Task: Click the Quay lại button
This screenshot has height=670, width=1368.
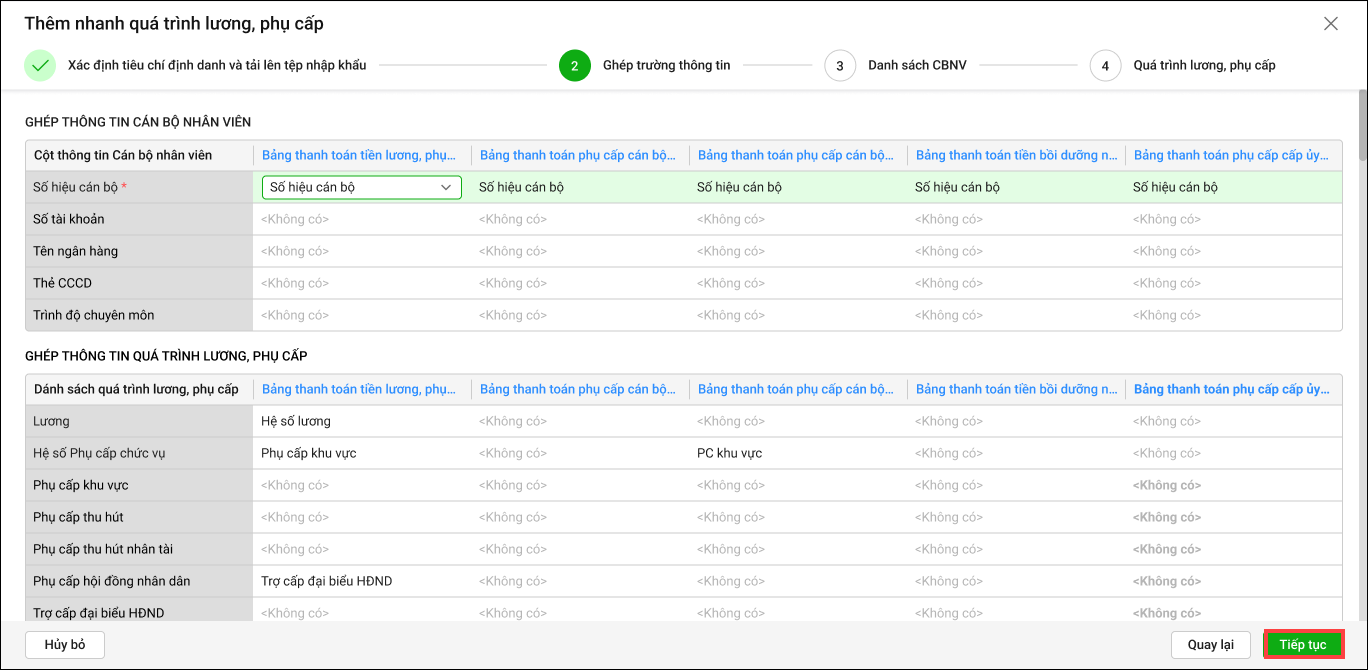Action: pyautogui.click(x=1210, y=645)
